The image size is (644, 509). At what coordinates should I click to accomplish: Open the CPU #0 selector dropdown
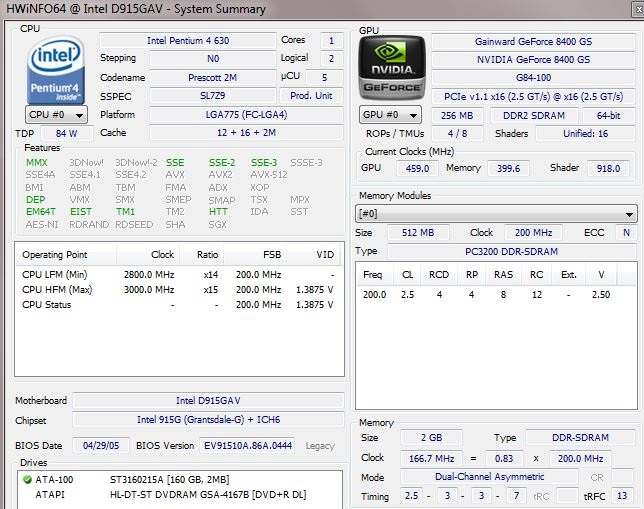[x=56, y=115]
